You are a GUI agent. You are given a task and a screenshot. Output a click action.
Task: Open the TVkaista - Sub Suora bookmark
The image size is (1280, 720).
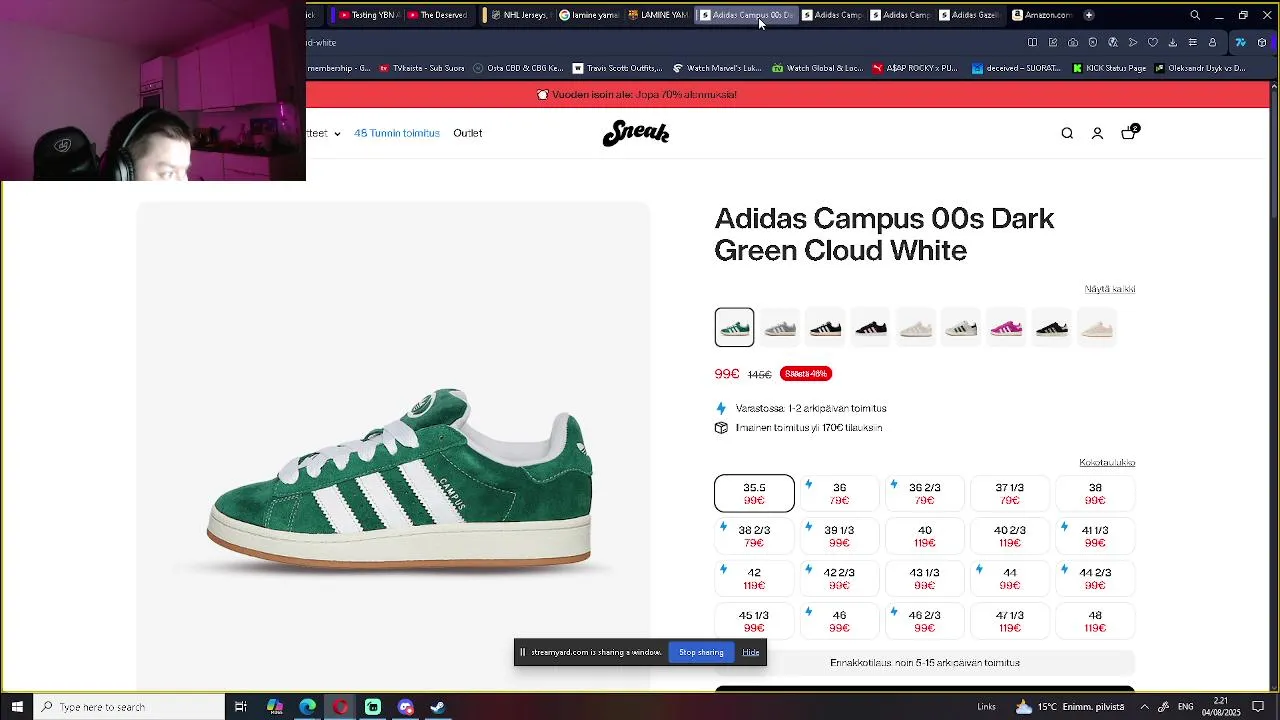421,68
